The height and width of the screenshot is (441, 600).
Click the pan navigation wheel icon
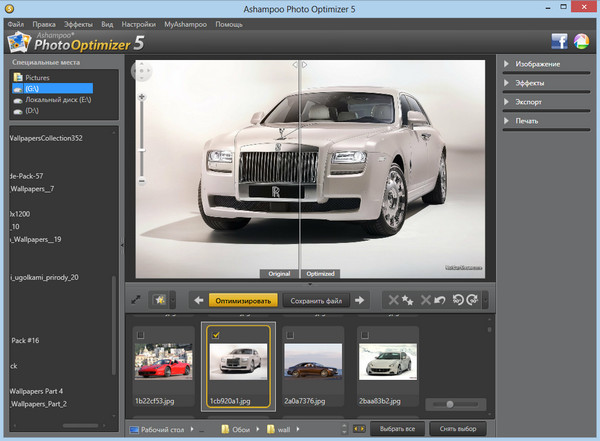[x=142, y=71]
